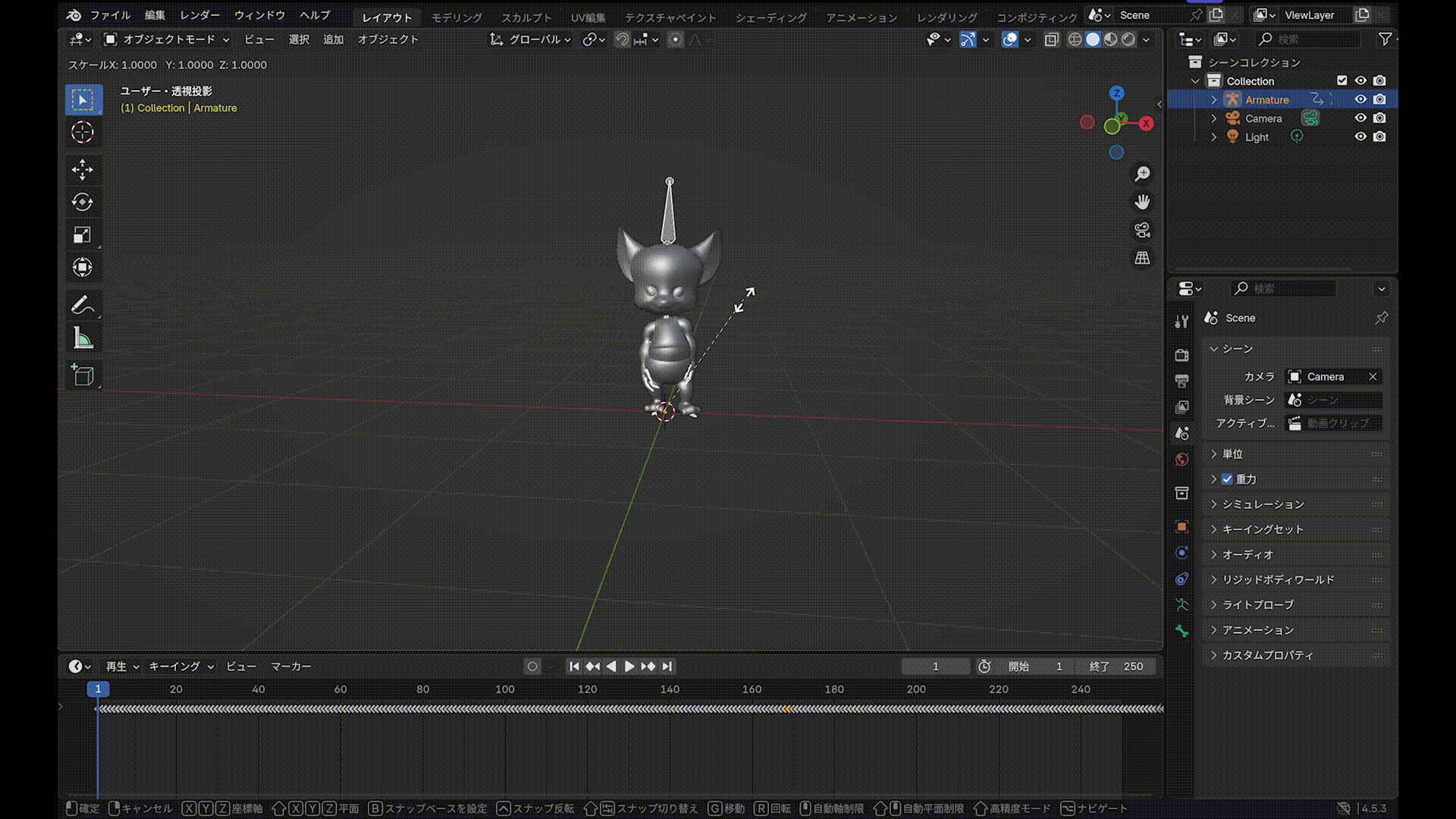The height and width of the screenshot is (819, 1456).
Task: Switch to the モデリング workspace tab
Action: [x=457, y=17]
